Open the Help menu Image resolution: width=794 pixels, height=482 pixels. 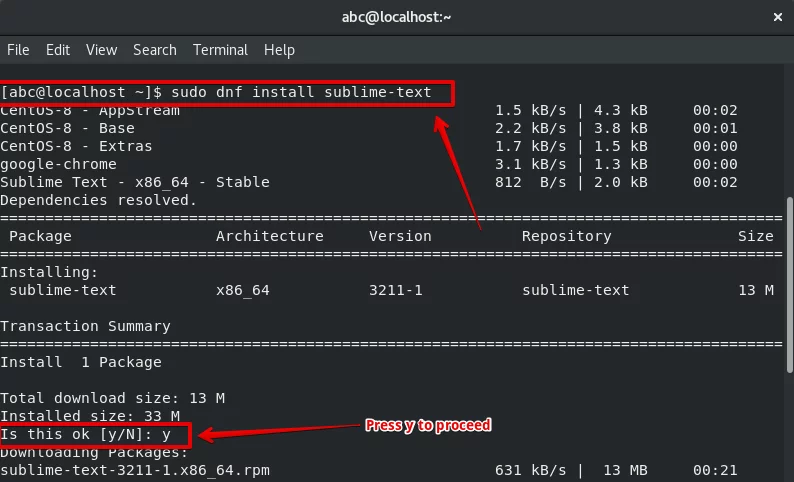click(279, 50)
